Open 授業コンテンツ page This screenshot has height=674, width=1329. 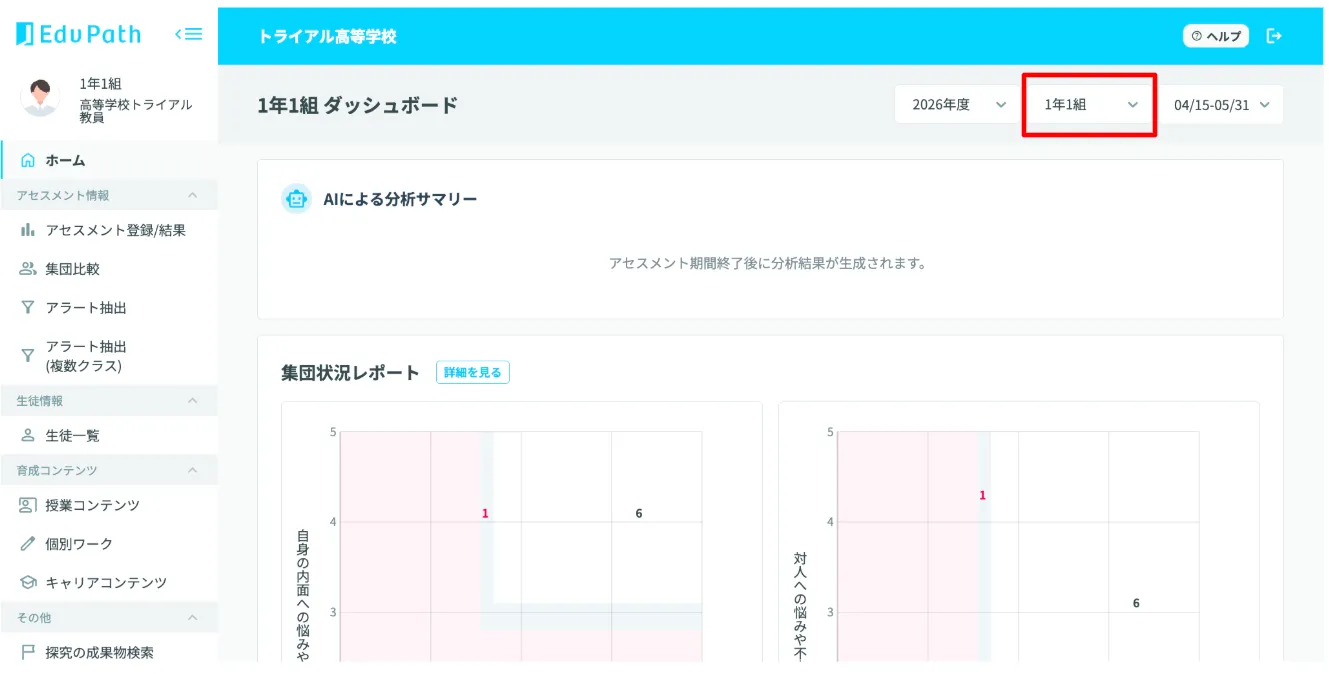click(x=109, y=505)
